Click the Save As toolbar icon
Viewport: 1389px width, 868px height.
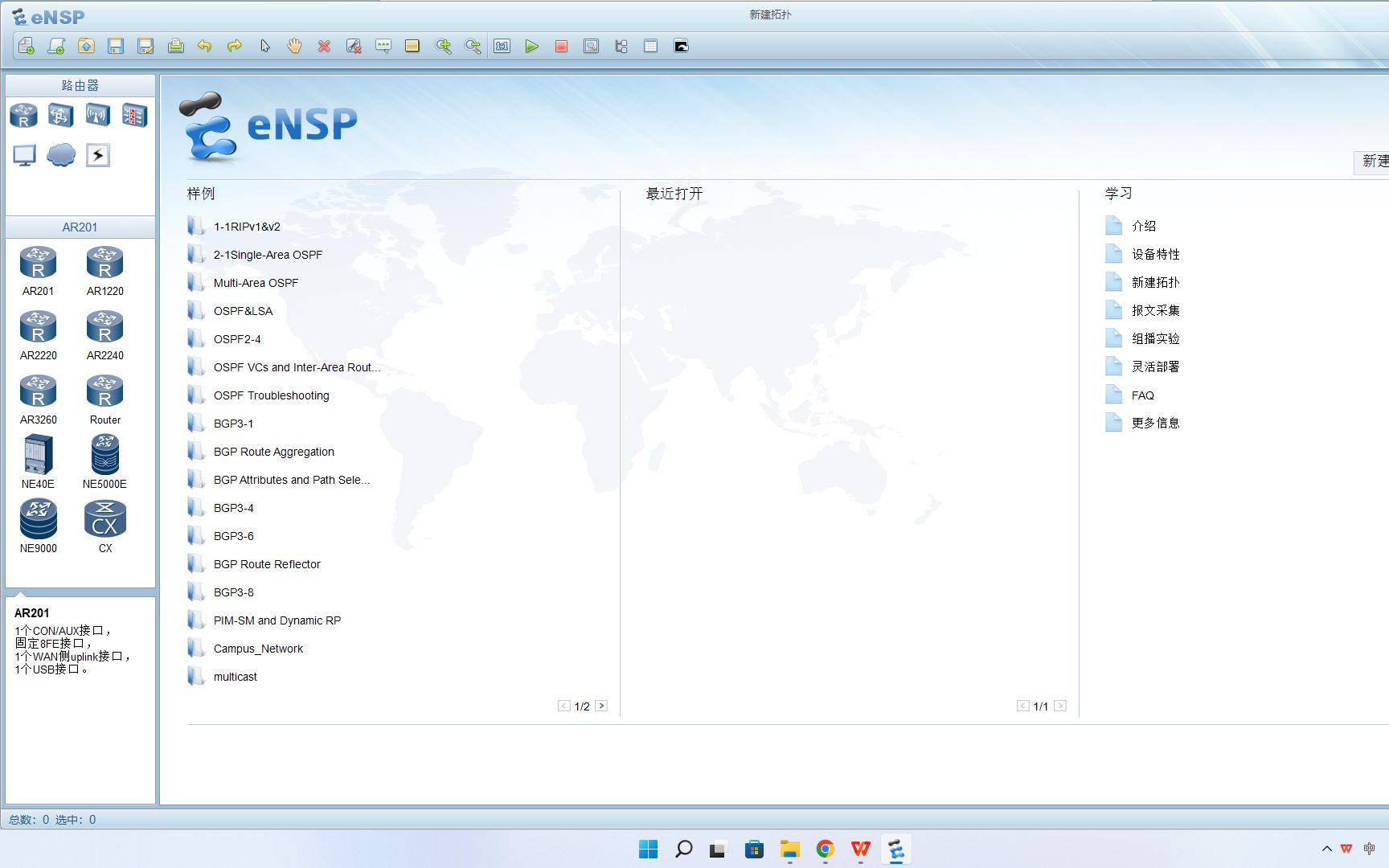(145, 46)
